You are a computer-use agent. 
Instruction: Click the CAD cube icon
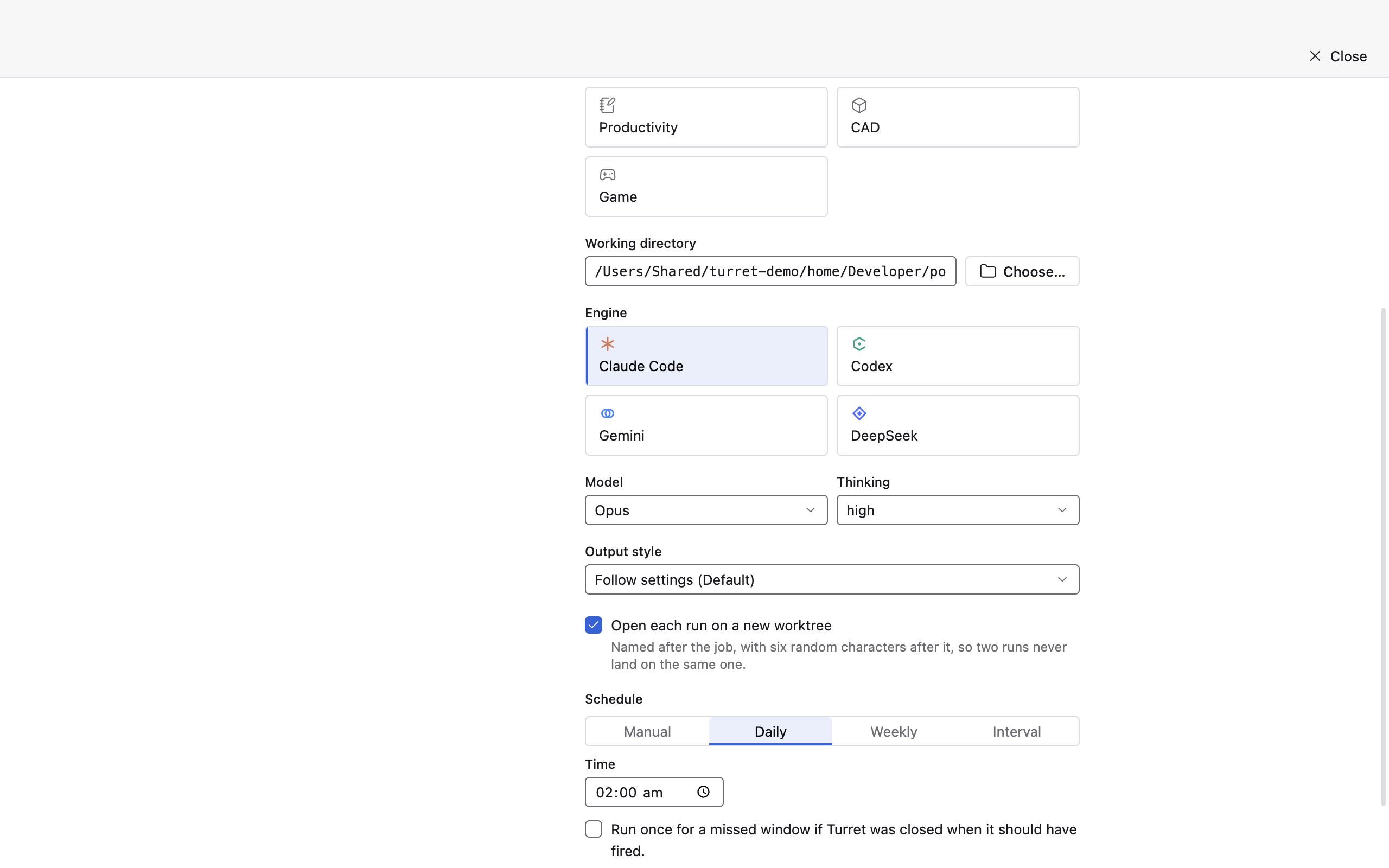(x=859, y=105)
